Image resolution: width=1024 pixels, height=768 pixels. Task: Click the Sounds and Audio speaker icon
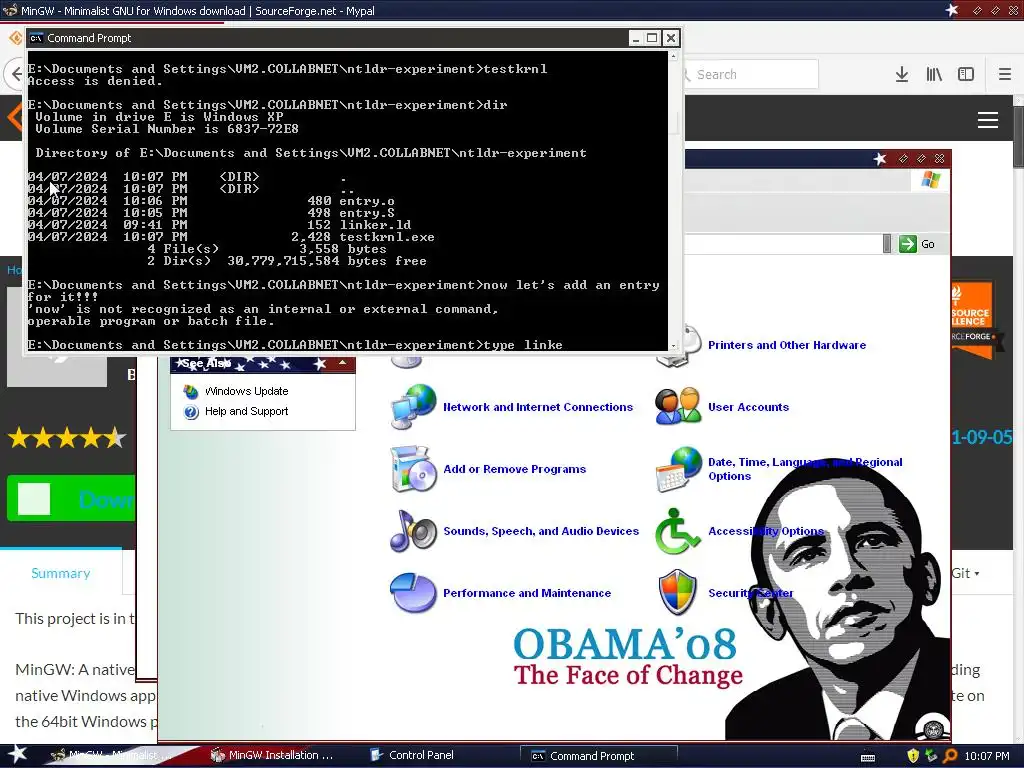tap(413, 531)
